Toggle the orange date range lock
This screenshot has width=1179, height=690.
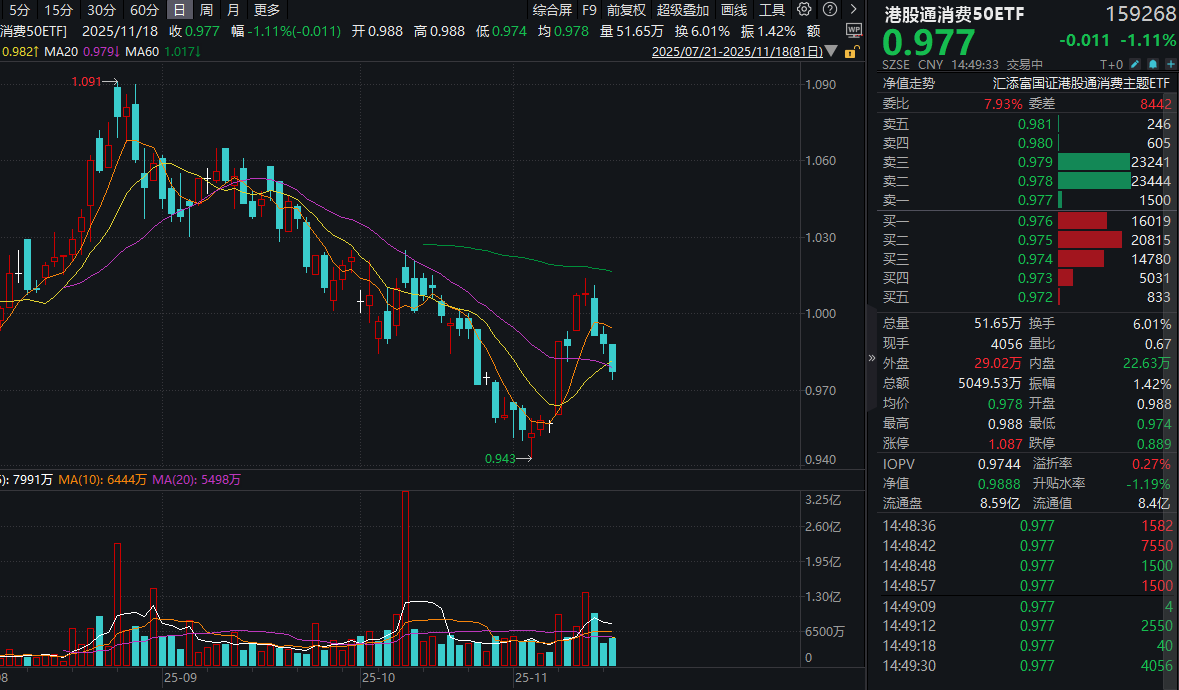click(x=851, y=52)
